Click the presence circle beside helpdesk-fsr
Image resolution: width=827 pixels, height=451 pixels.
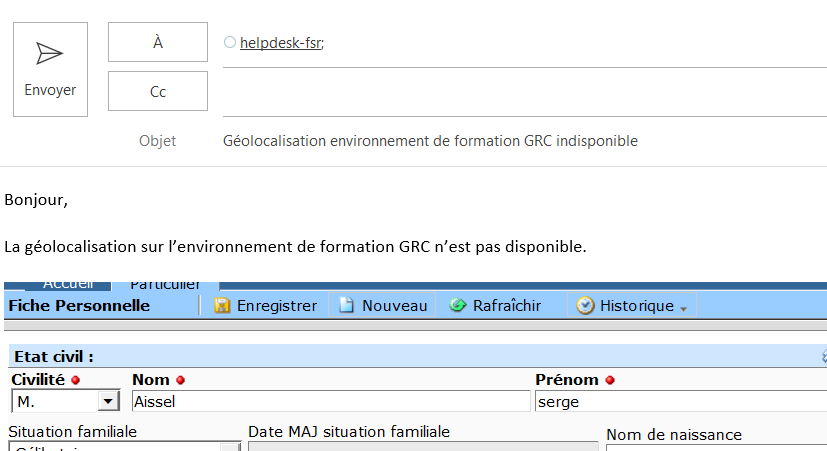tap(230, 43)
